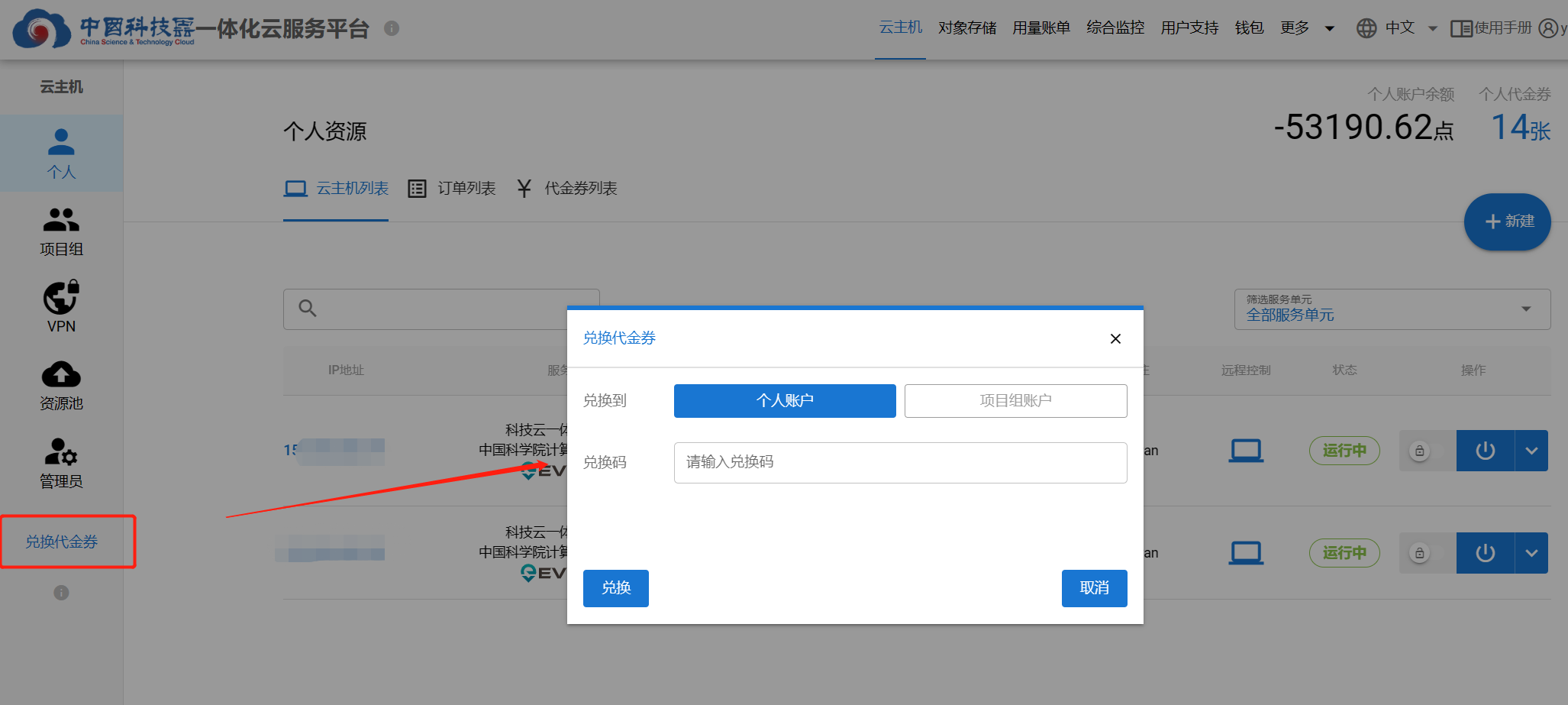The image size is (1568, 705).
Task: Click 运行中 status of second server
Action: tap(1344, 553)
